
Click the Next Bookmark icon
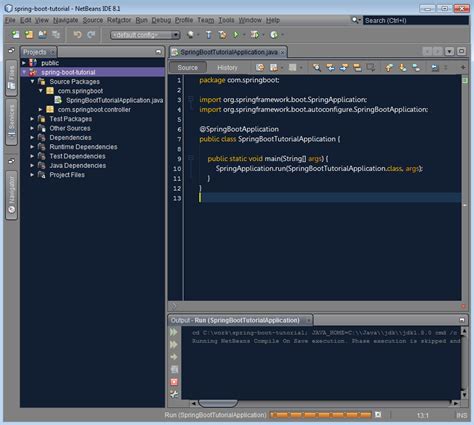click(x=402, y=67)
